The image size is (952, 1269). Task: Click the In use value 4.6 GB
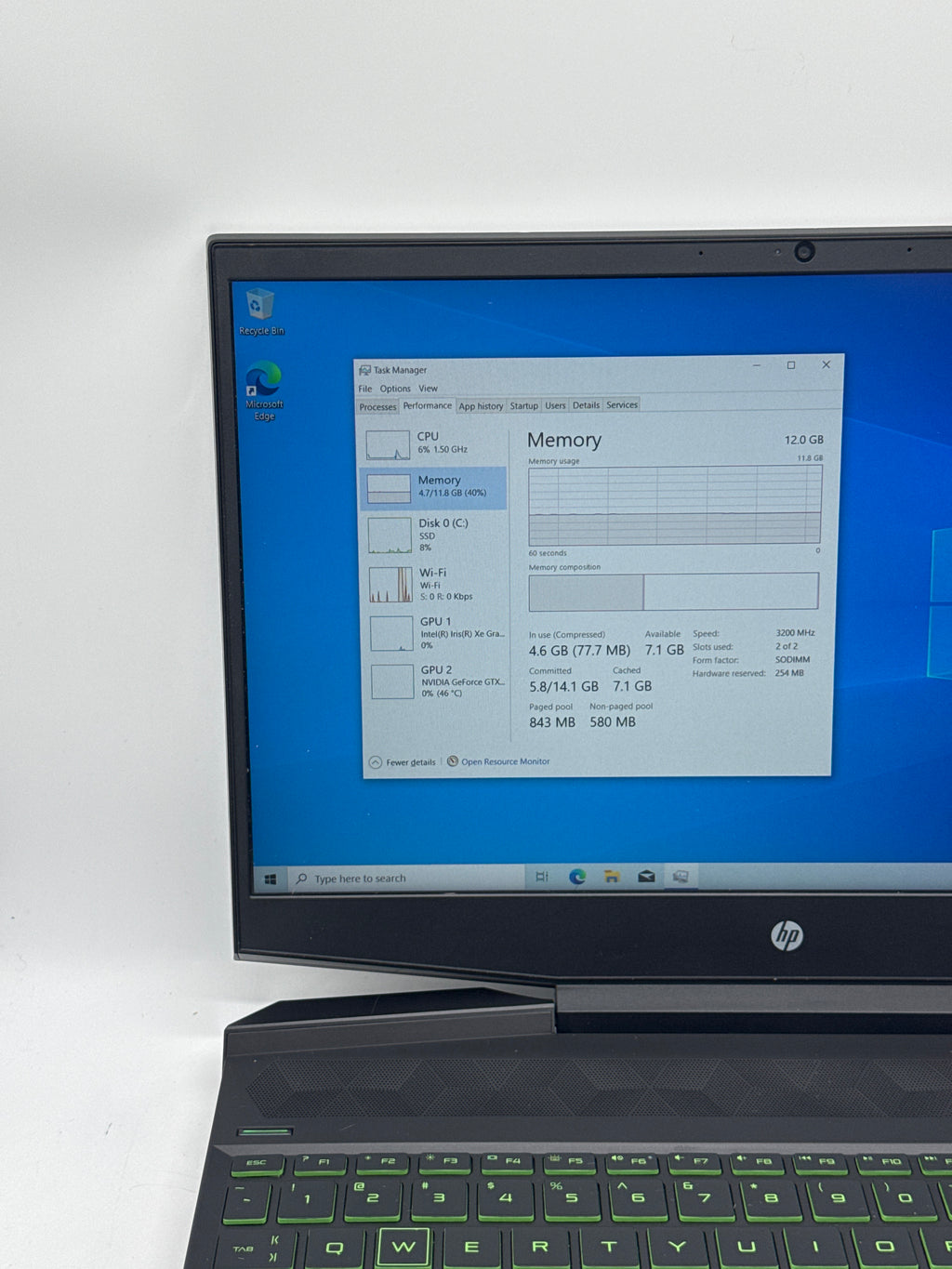(x=579, y=651)
